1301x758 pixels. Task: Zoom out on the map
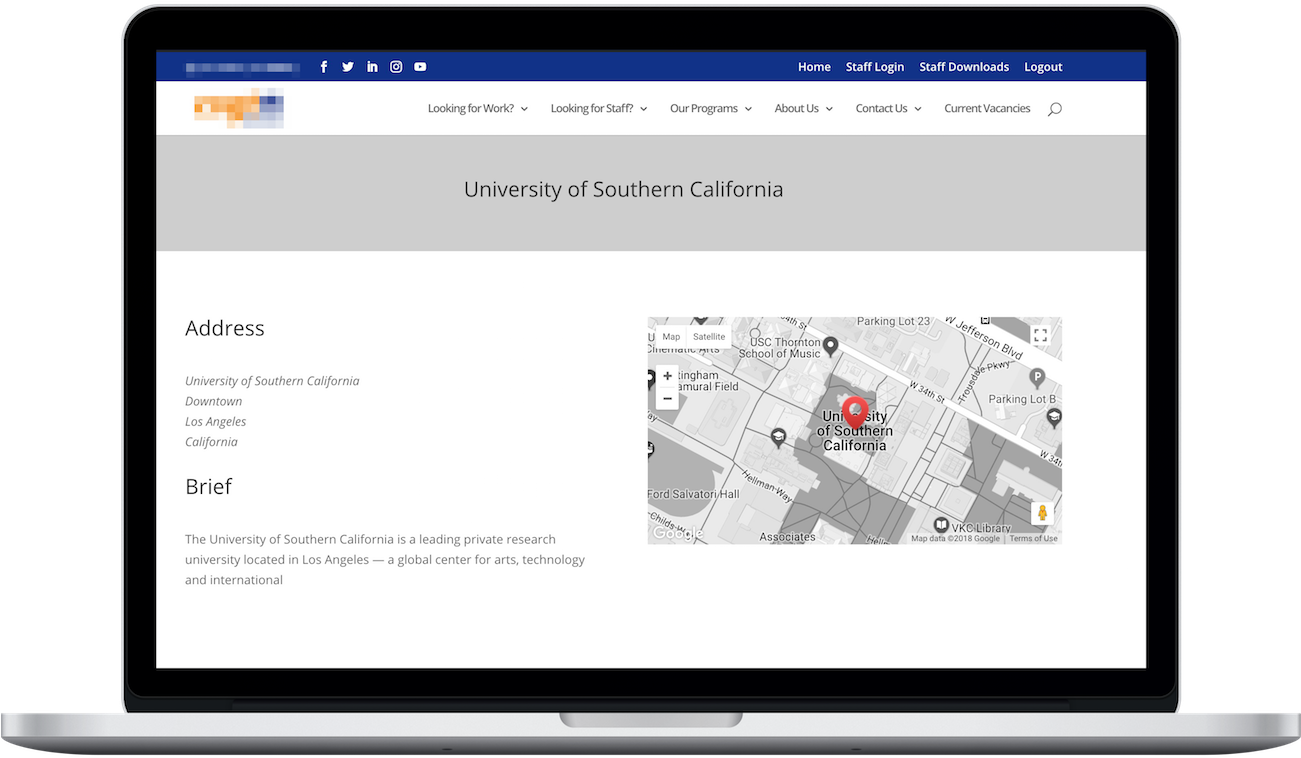point(667,398)
